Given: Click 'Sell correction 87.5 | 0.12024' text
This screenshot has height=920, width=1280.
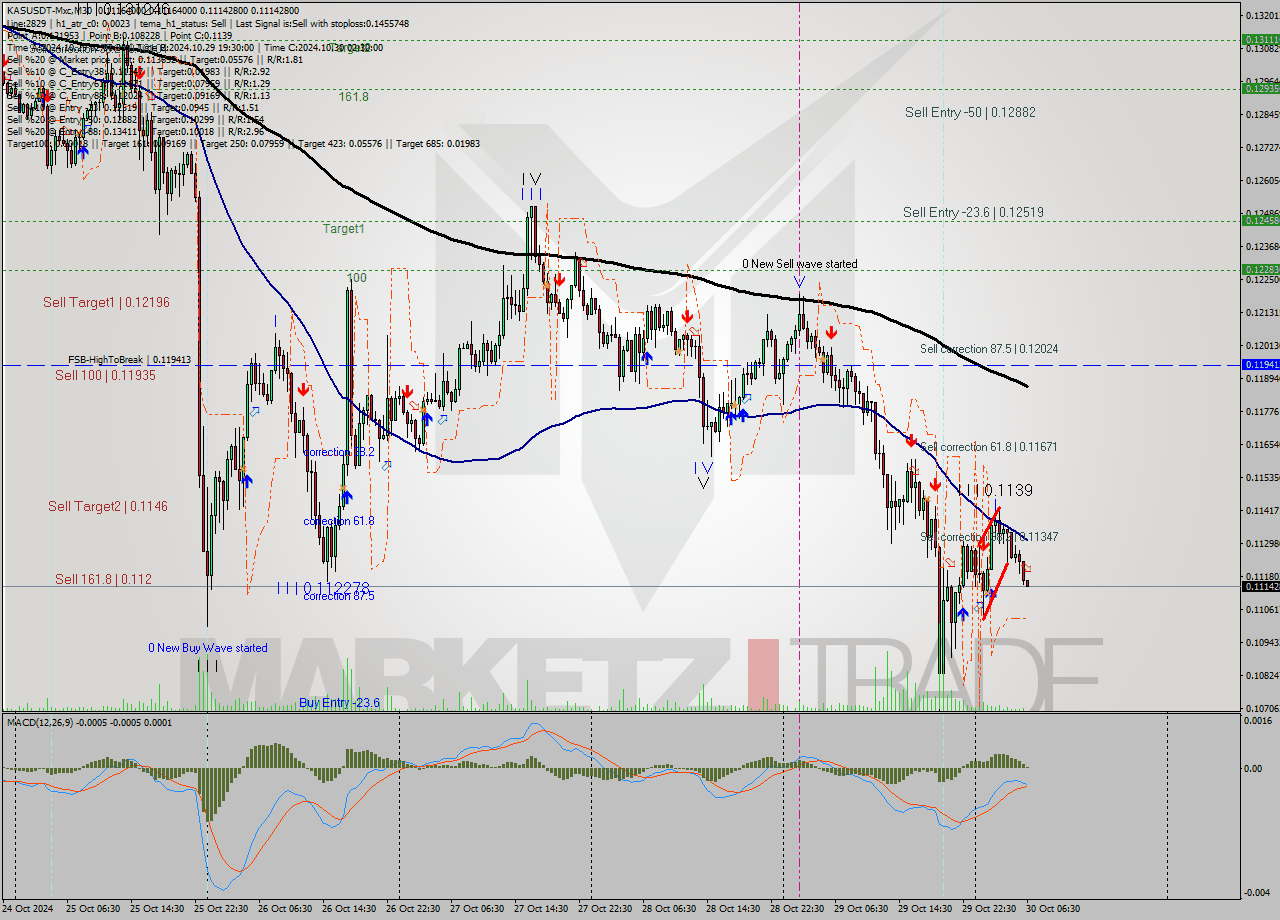Looking at the screenshot, I should [x=989, y=349].
